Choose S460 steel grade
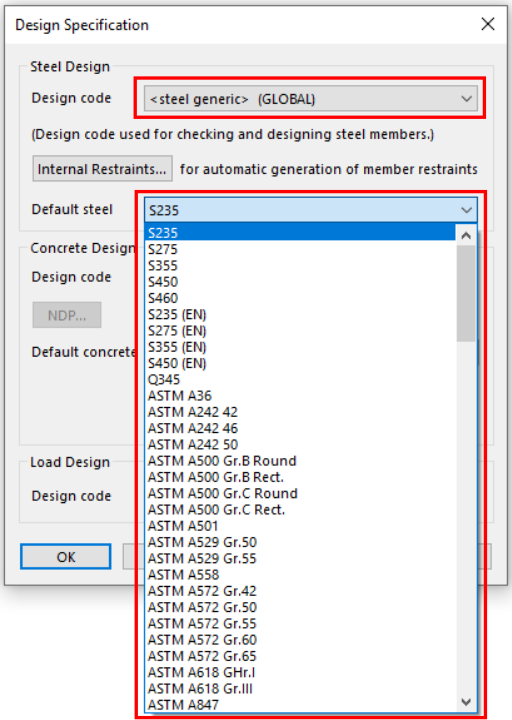 coord(300,298)
